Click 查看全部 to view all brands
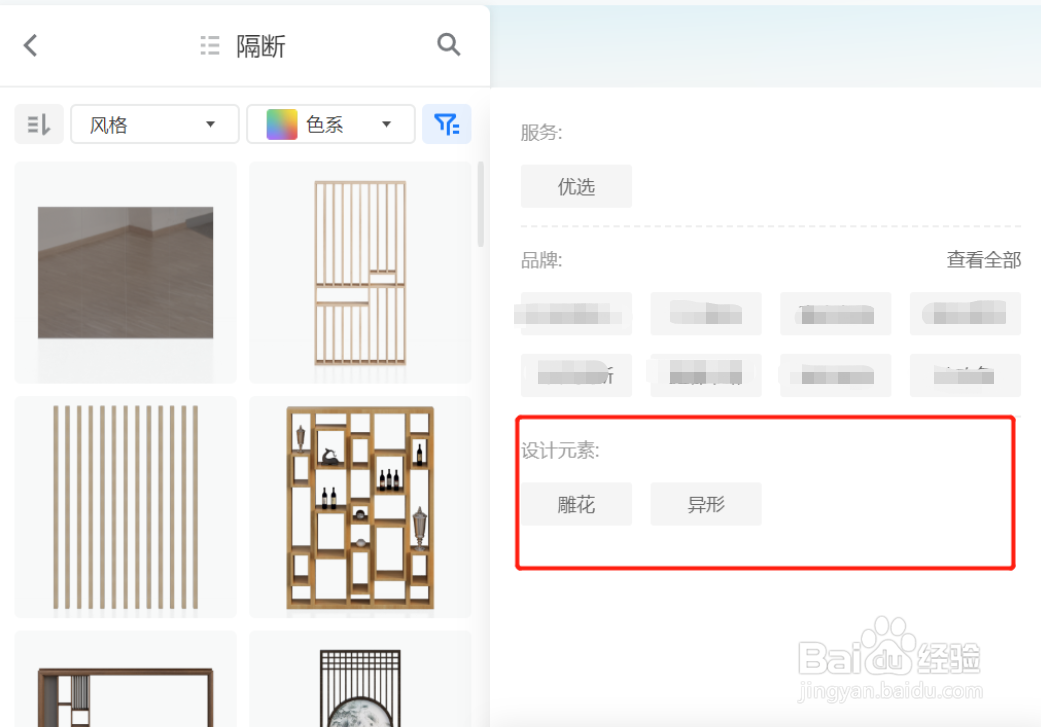This screenshot has width=1041, height=727. click(983, 260)
